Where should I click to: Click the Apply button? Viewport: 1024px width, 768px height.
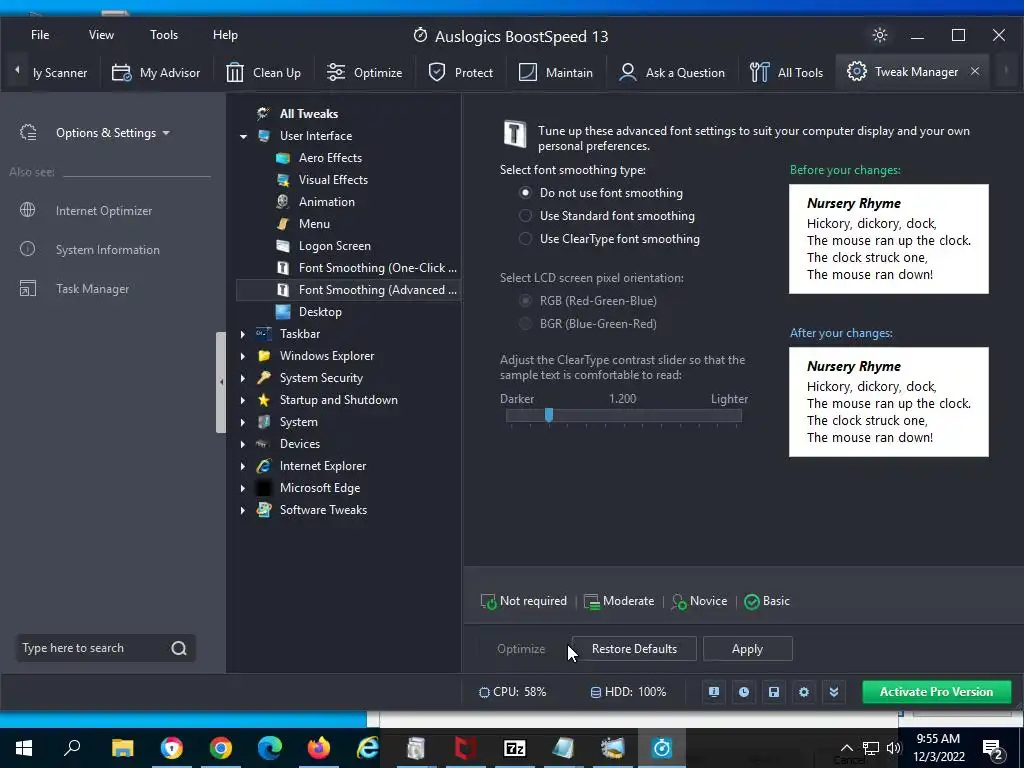[748, 648]
